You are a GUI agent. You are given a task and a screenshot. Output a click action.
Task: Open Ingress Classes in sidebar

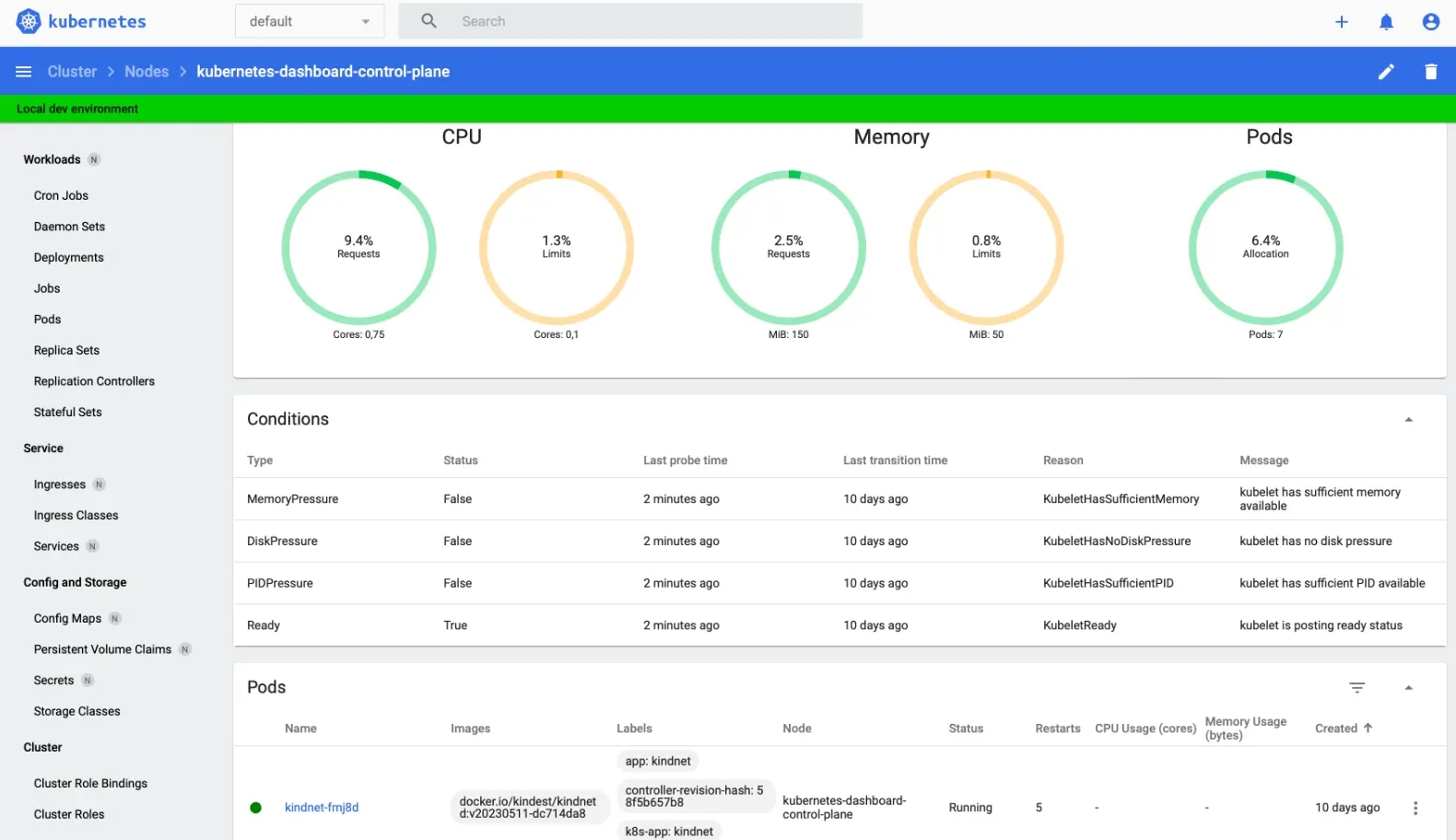[76, 516]
